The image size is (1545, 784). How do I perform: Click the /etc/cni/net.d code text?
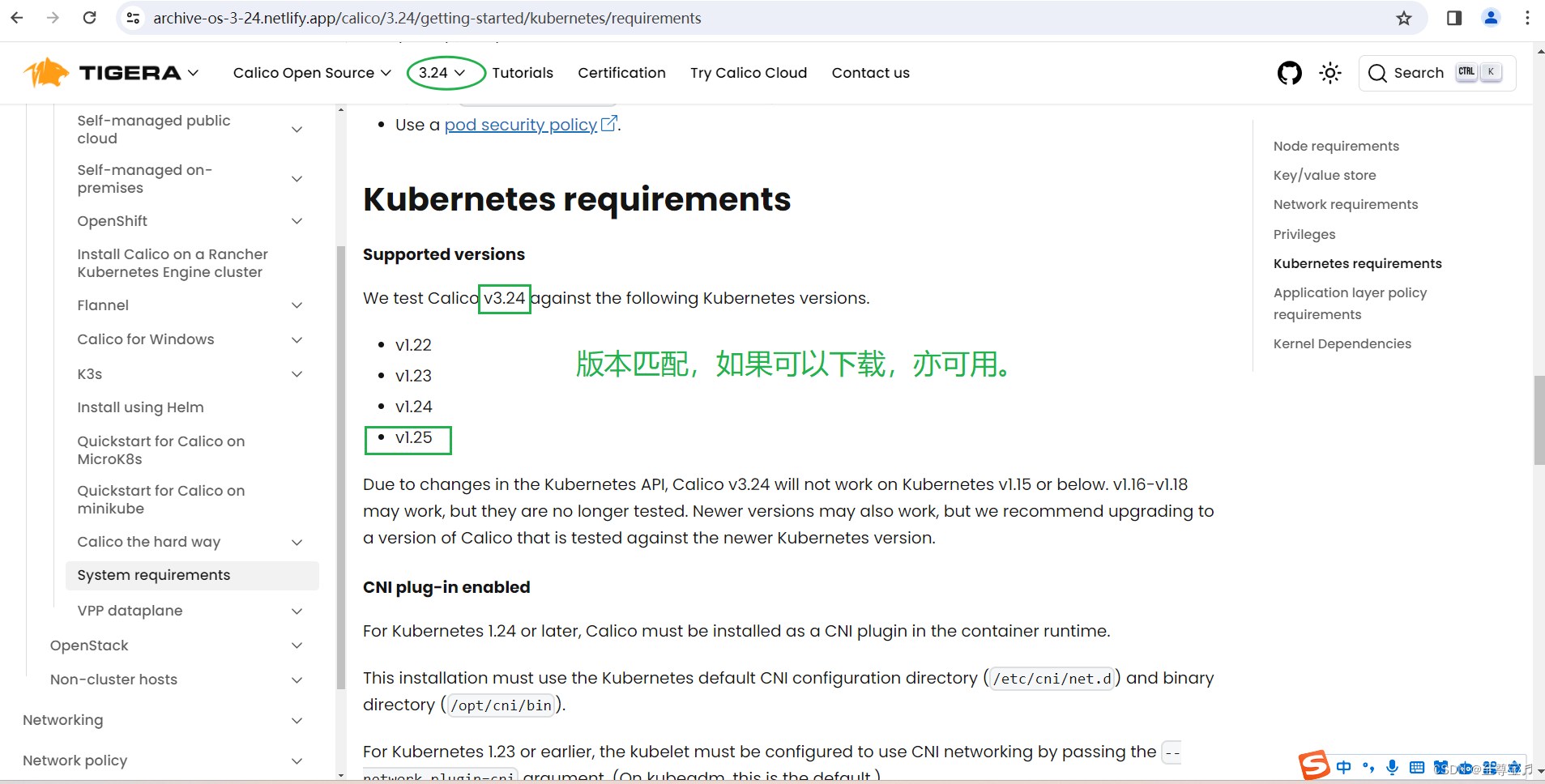[1052, 679]
